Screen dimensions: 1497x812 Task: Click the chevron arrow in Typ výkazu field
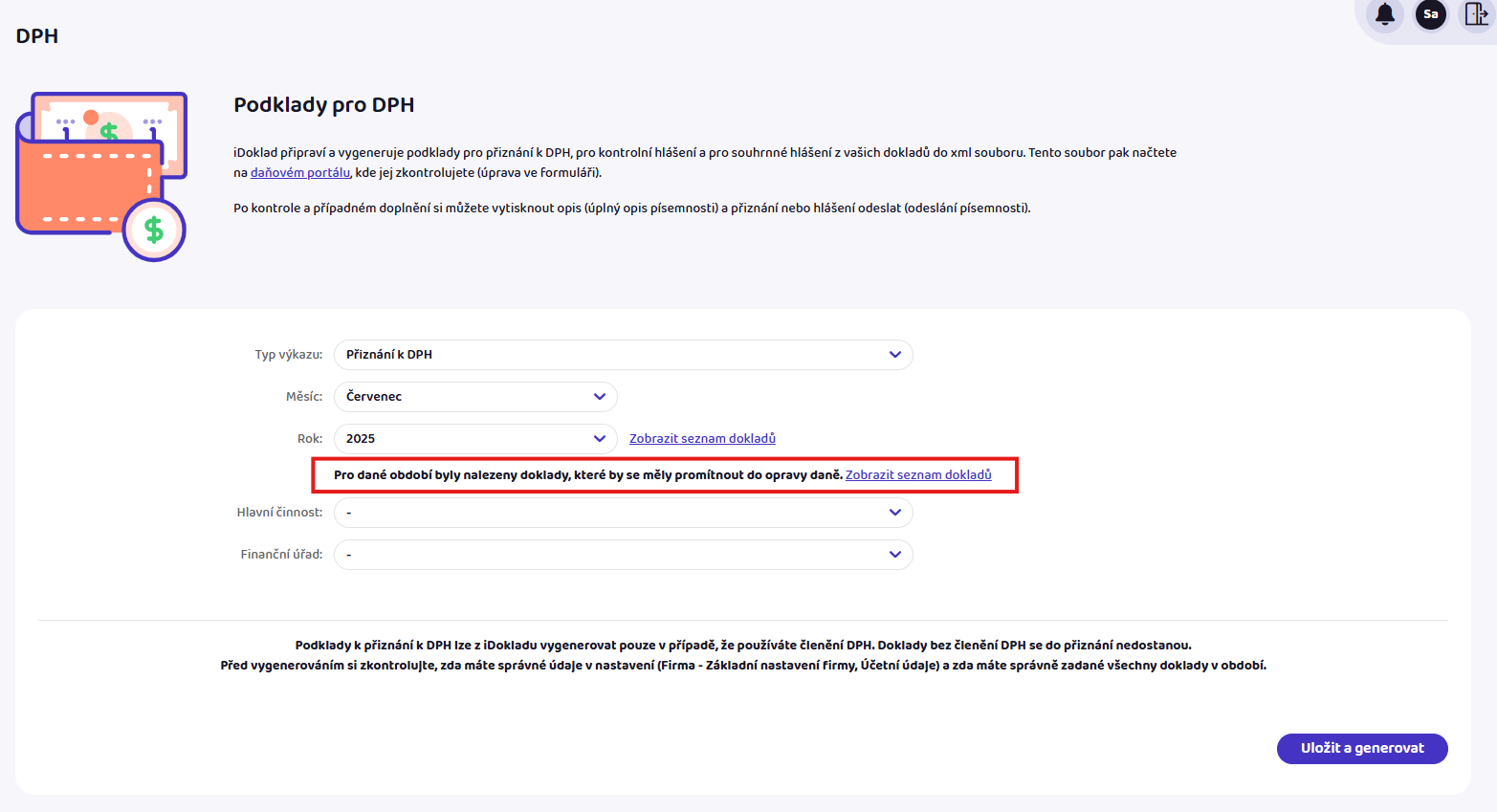pos(894,355)
